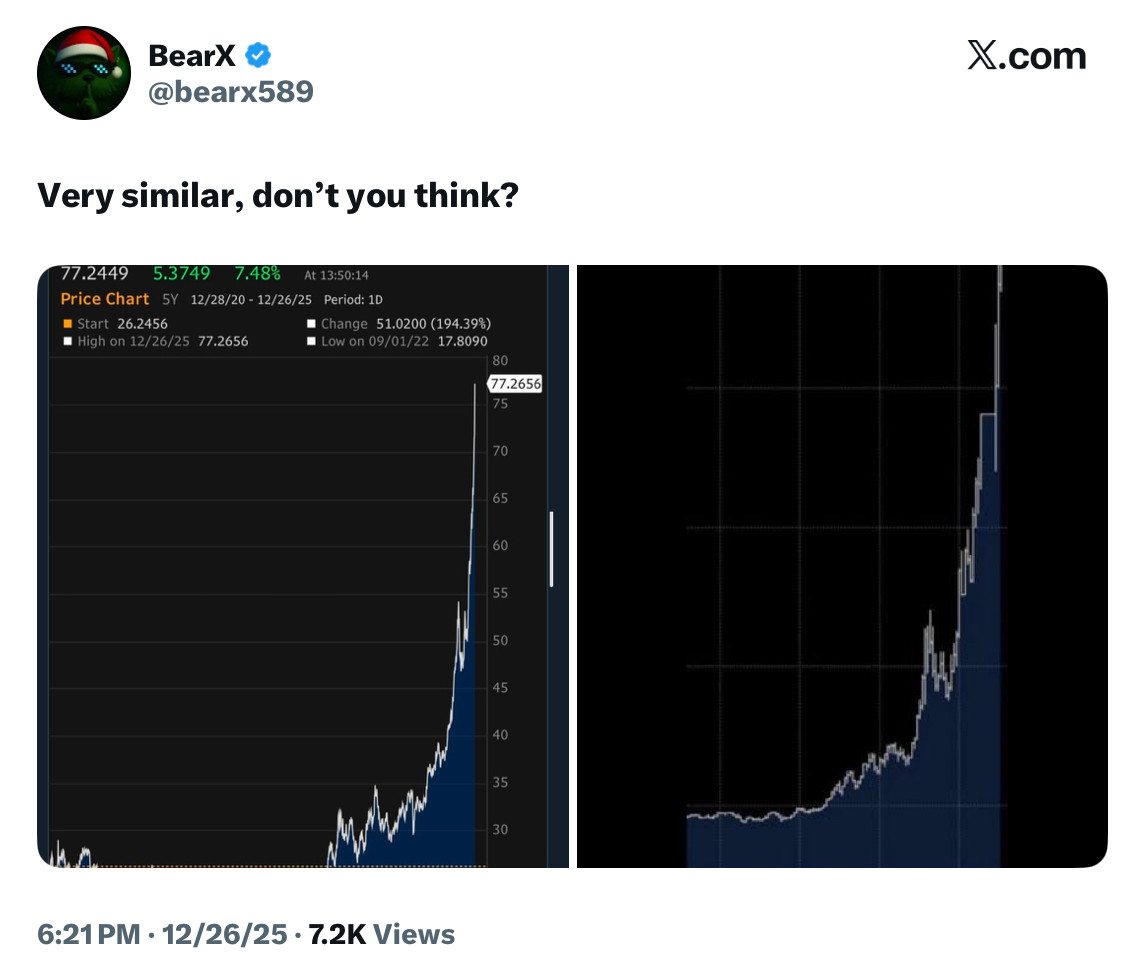
Task: Click the left chart's vertical scrollbar
Action: (551, 548)
